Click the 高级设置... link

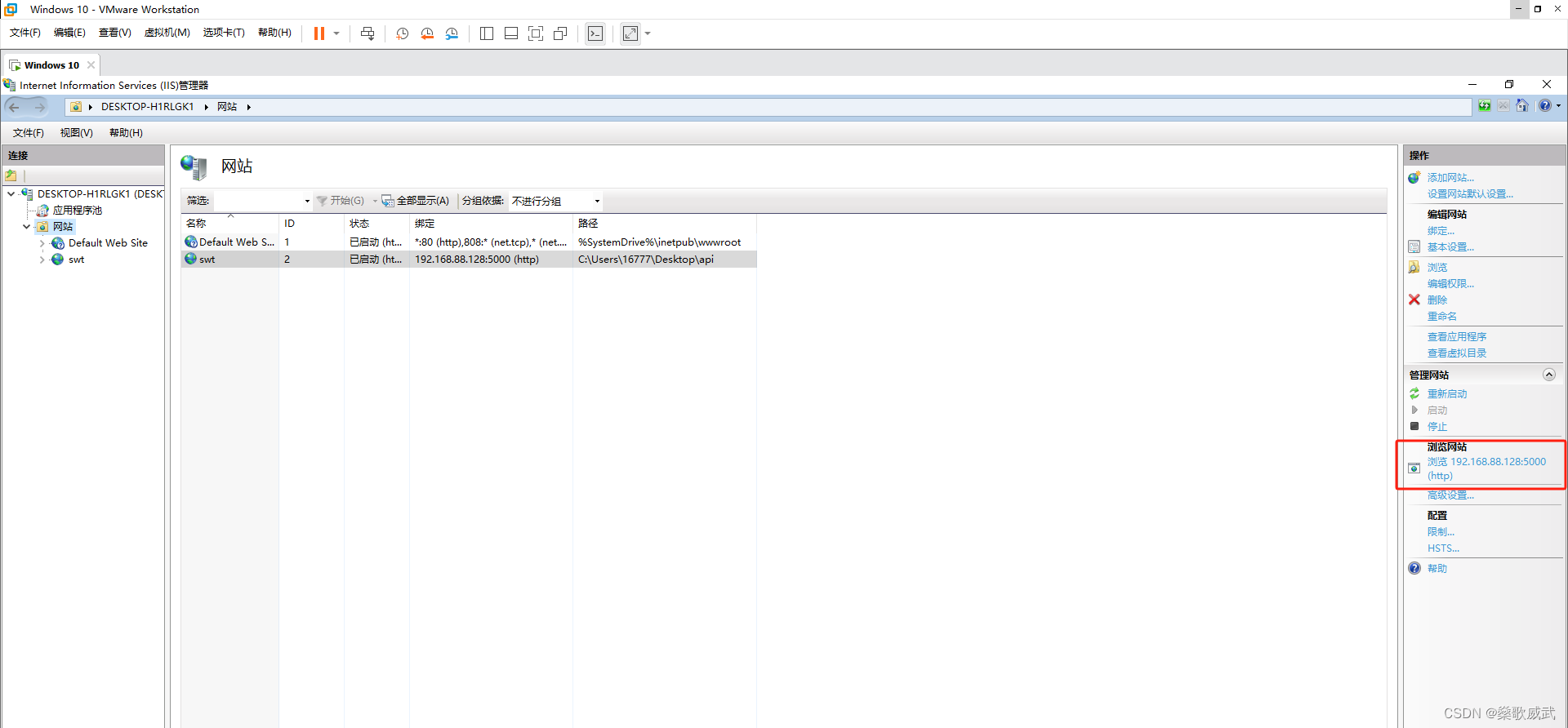pos(1450,495)
